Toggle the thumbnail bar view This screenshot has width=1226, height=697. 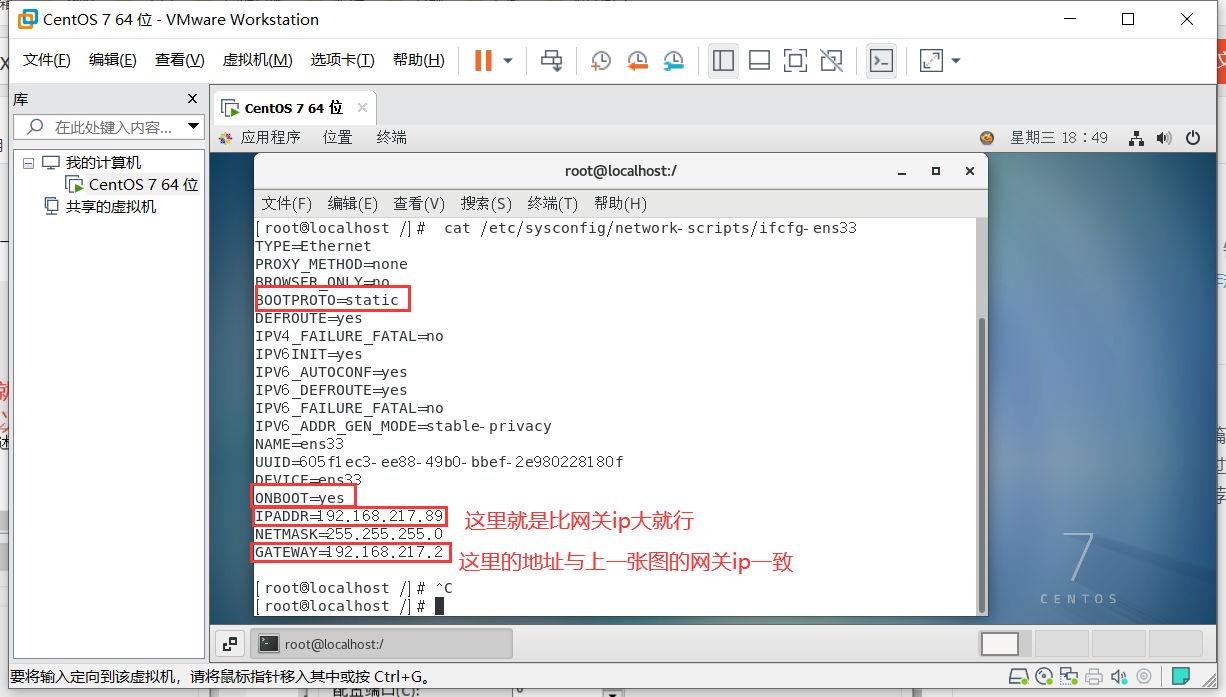[759, 61]
